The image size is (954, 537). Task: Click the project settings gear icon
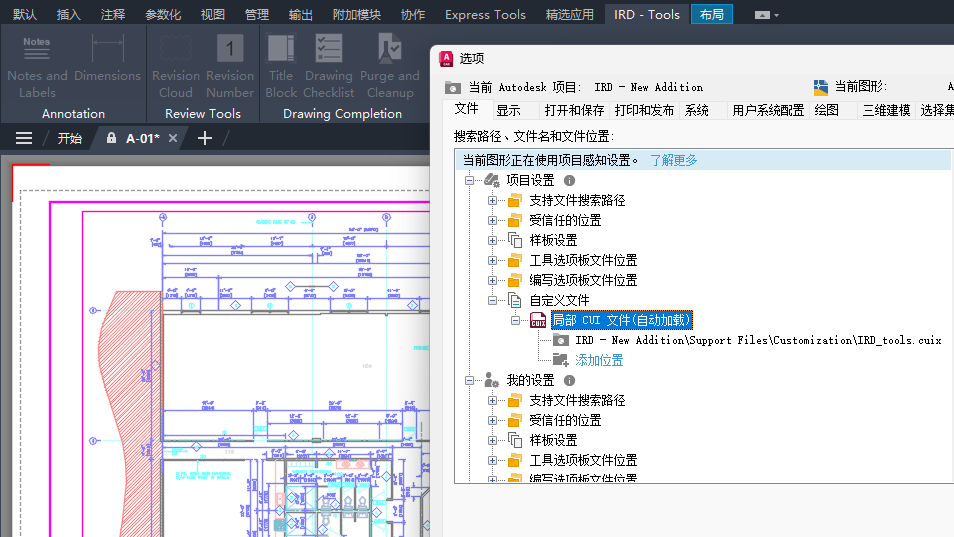492,180
